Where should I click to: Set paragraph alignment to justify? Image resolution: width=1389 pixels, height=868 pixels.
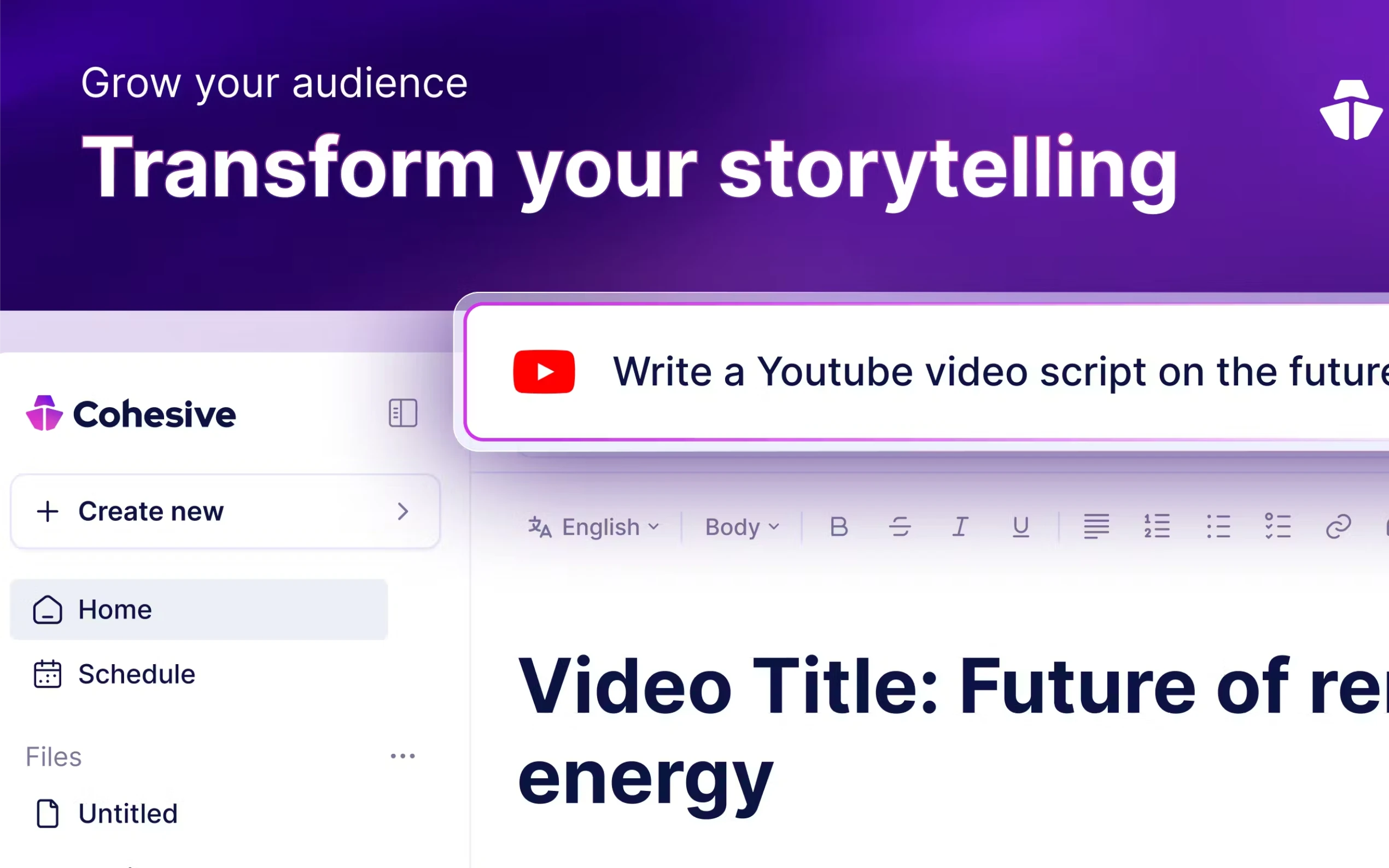pos(1096,526)
